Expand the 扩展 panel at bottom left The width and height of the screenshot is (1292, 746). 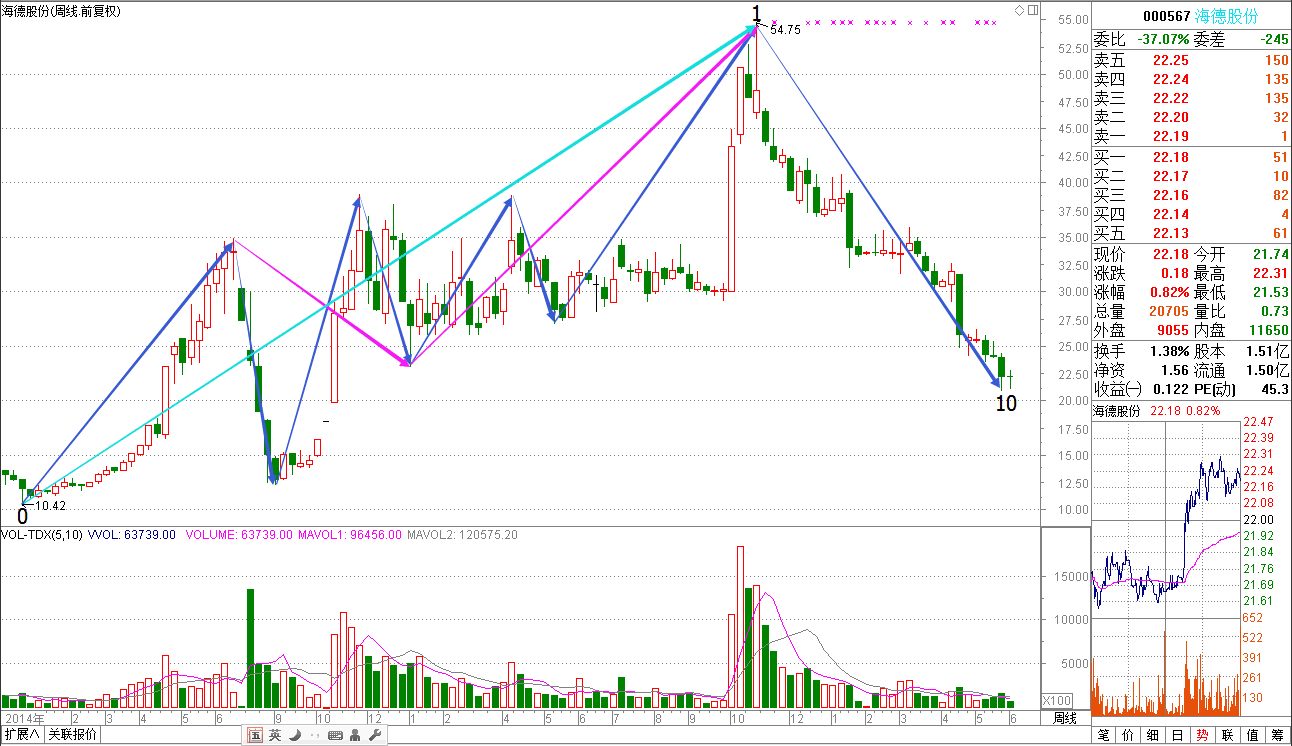[21, 735]
